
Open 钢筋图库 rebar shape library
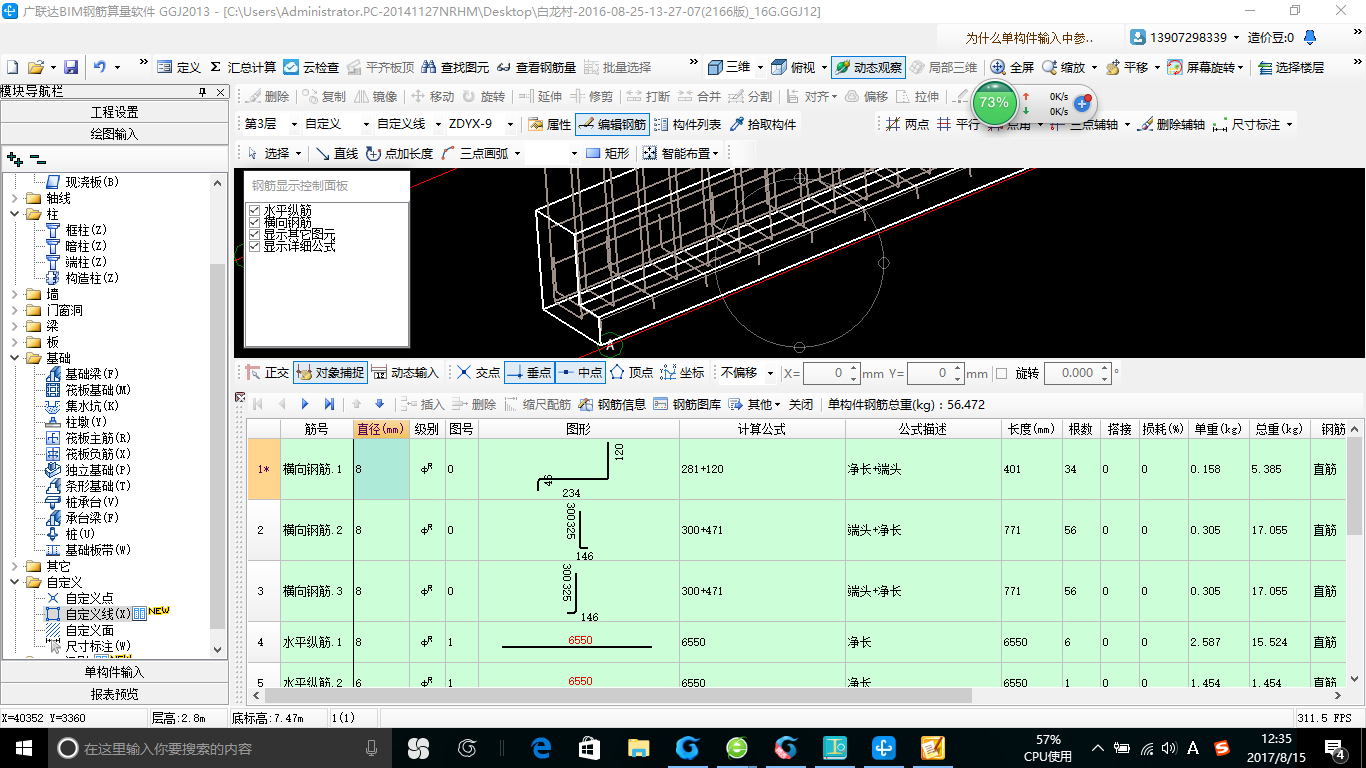[687, 404]
